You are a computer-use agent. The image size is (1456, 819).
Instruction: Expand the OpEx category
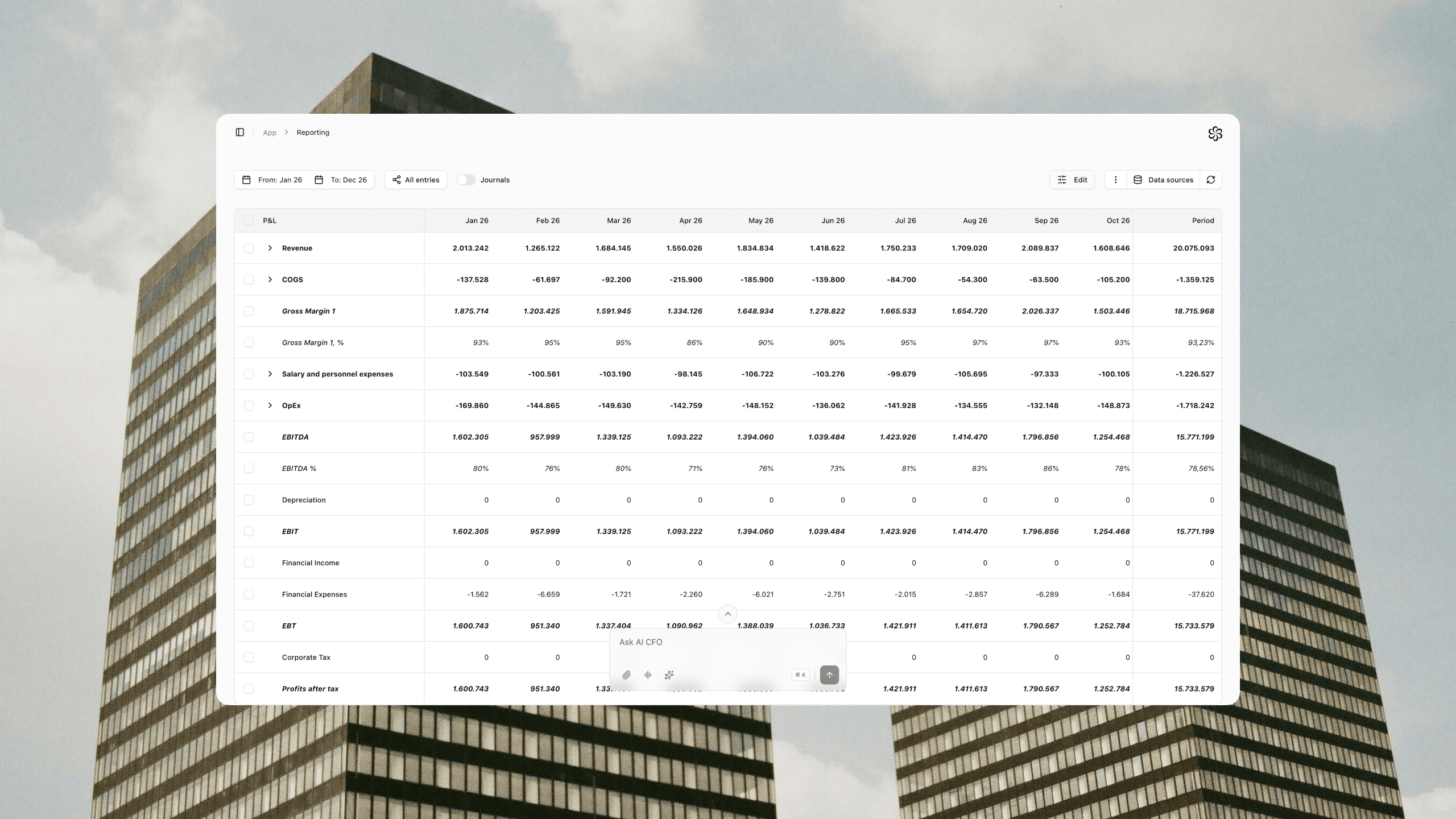click(x=270, y=405)
